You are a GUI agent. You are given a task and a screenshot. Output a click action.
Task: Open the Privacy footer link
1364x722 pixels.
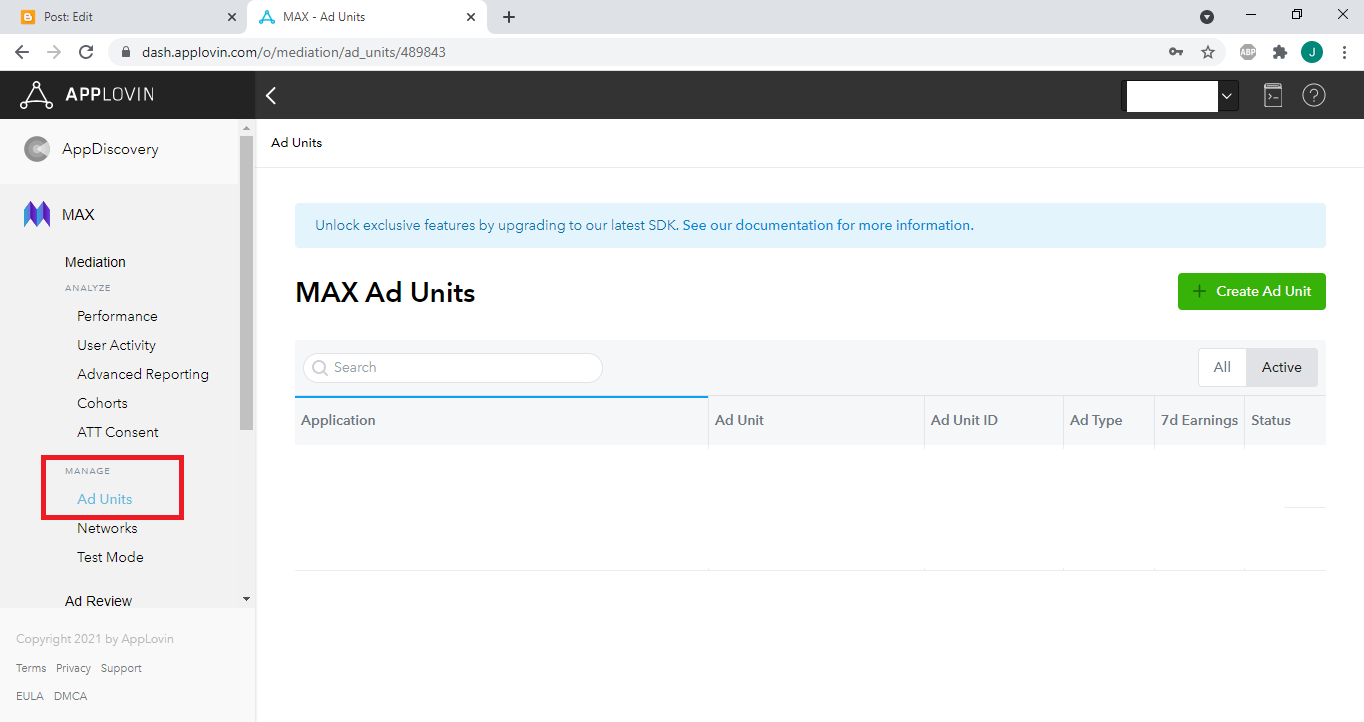73,668
